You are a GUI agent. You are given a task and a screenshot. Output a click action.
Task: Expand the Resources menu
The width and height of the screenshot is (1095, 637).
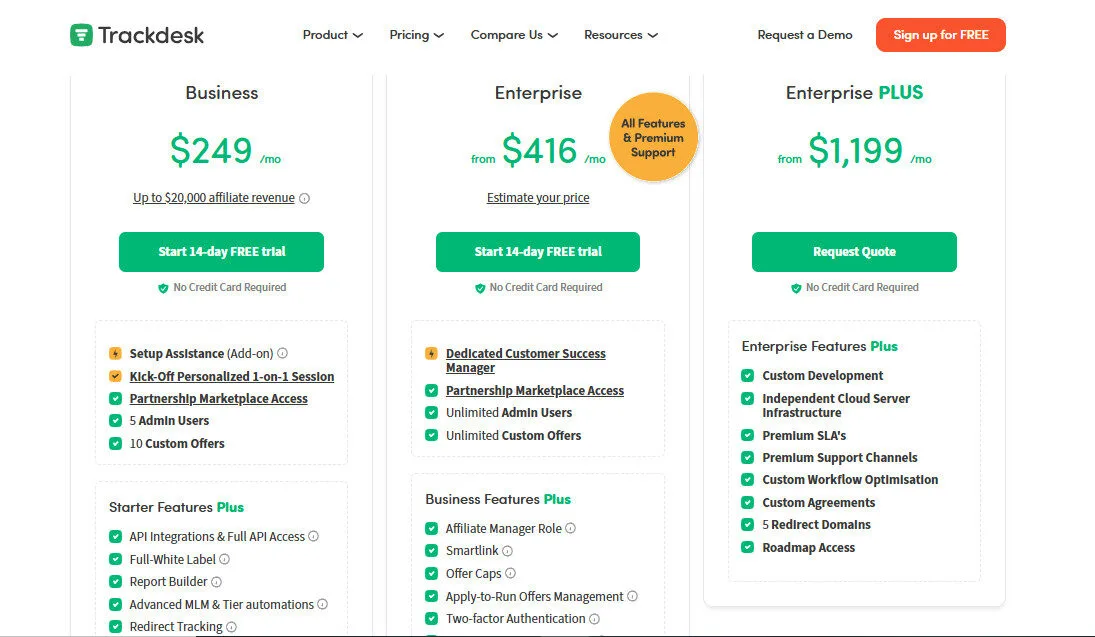[x=620, y=34]
